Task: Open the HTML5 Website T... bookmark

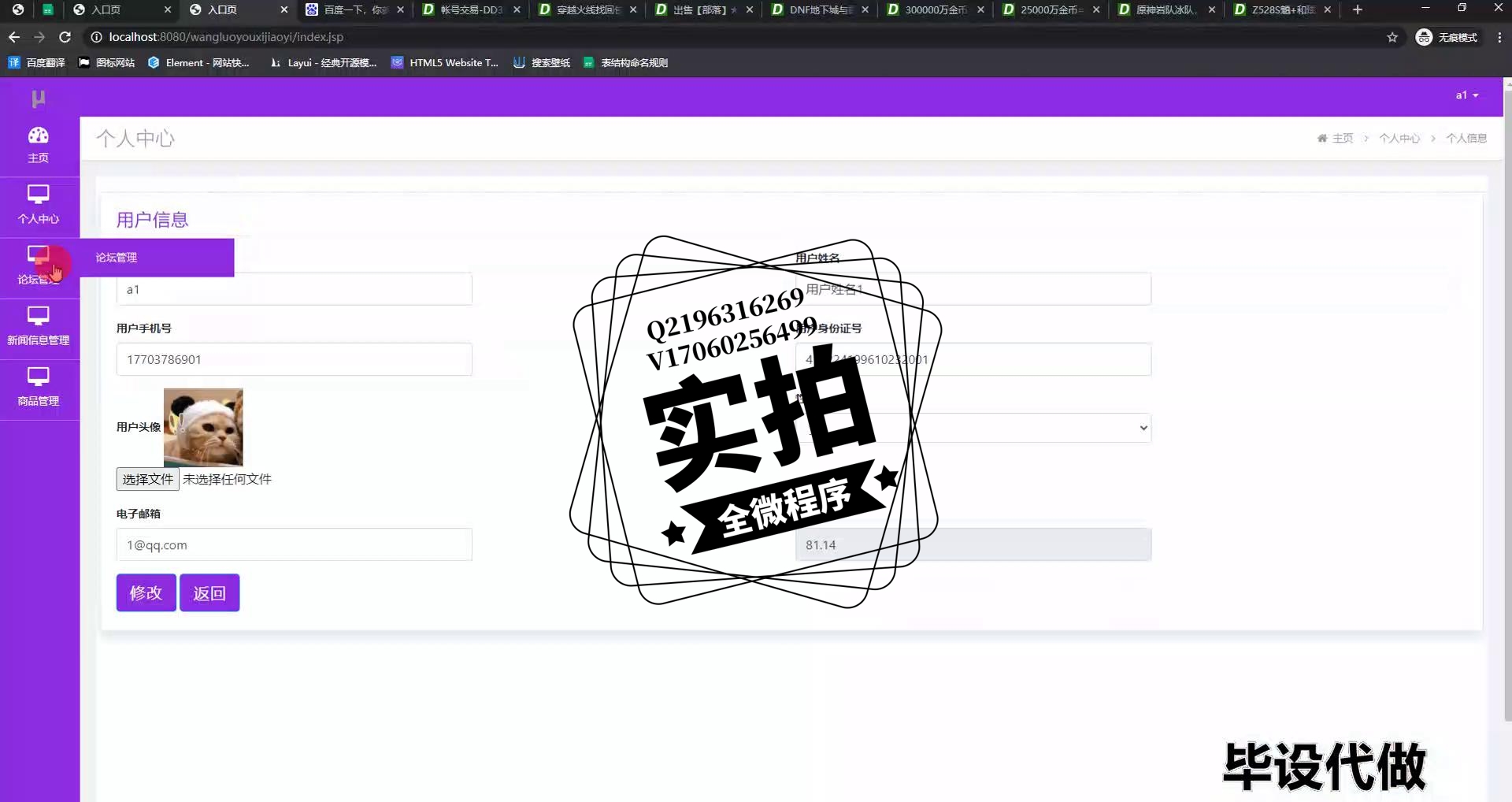Action: tap(445, 63)
